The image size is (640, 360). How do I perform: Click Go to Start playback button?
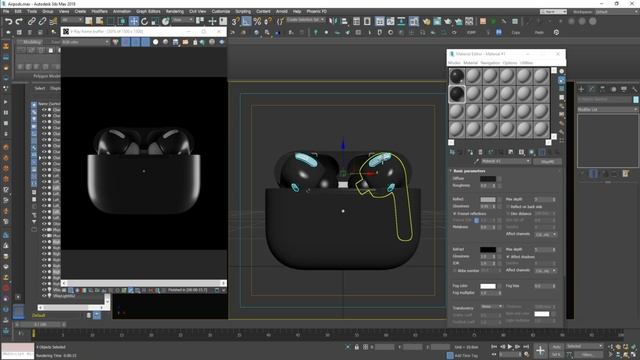(494, 347)
